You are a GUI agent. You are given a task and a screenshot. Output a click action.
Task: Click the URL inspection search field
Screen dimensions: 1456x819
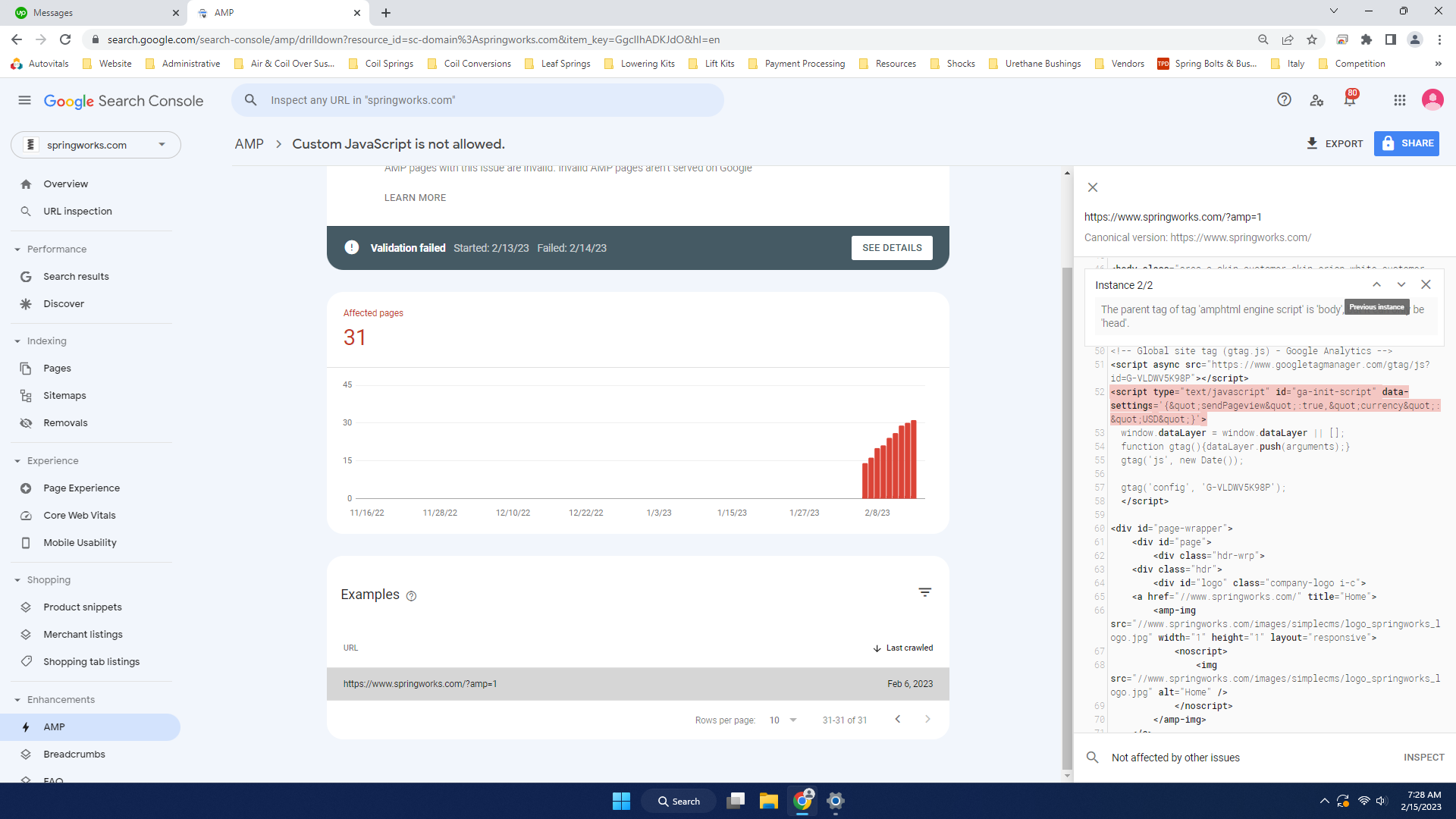[478, 100]
